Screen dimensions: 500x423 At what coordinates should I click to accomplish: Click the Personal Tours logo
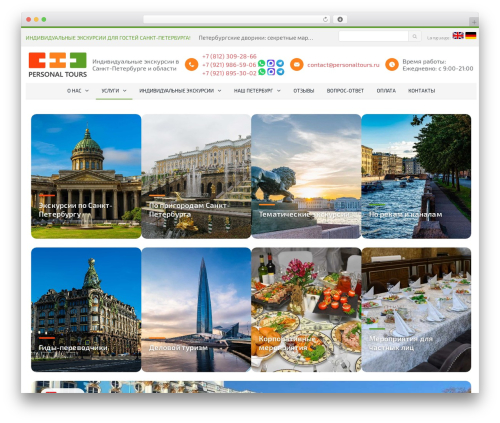[x=58, y=65]
